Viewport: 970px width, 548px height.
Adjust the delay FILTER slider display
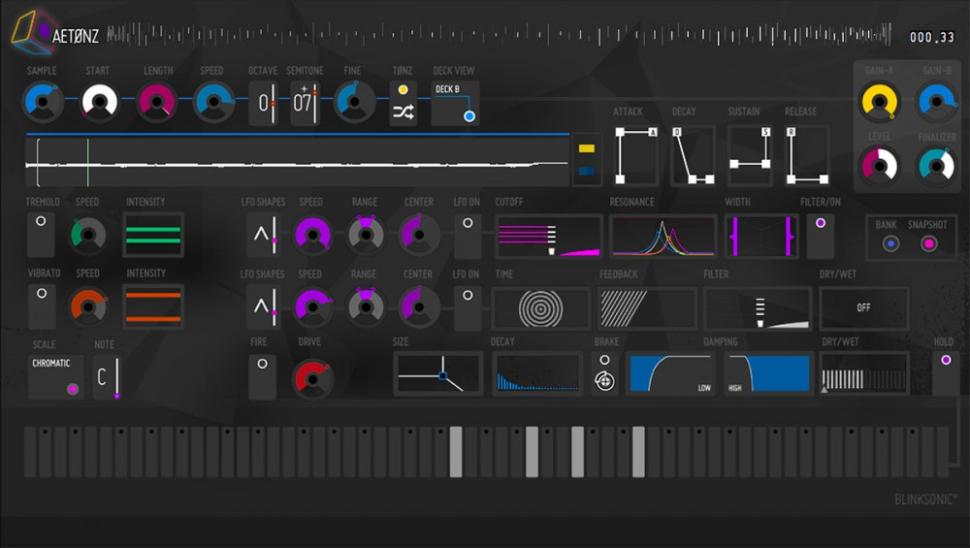click(757, 308)
